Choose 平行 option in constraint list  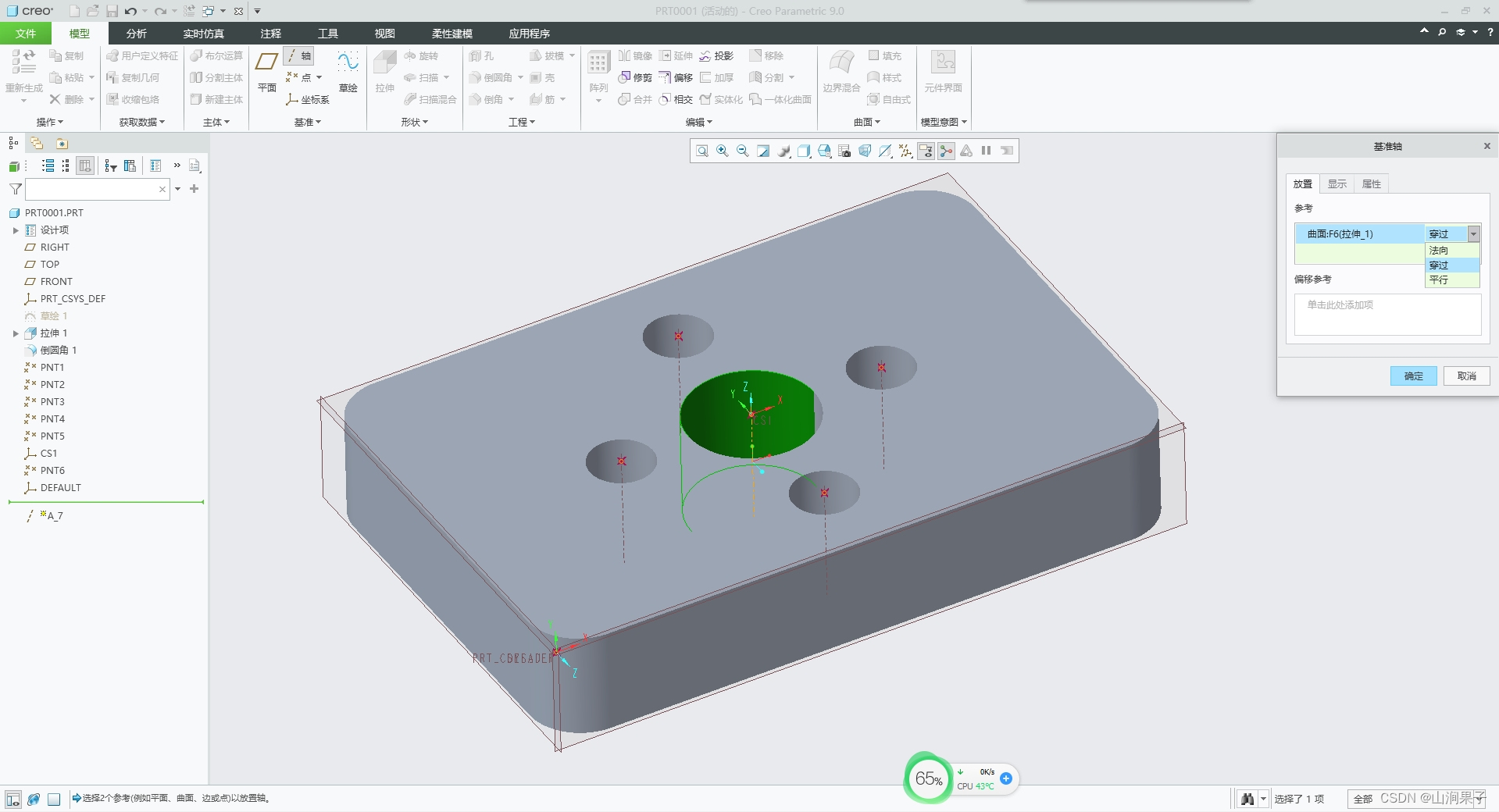pyautogui.click(x=1452, y=280)
